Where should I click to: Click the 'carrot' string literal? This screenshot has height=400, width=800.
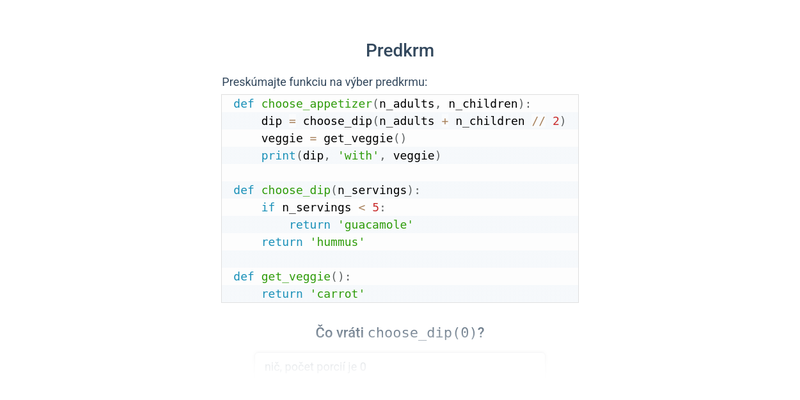(x=337, y=294)
